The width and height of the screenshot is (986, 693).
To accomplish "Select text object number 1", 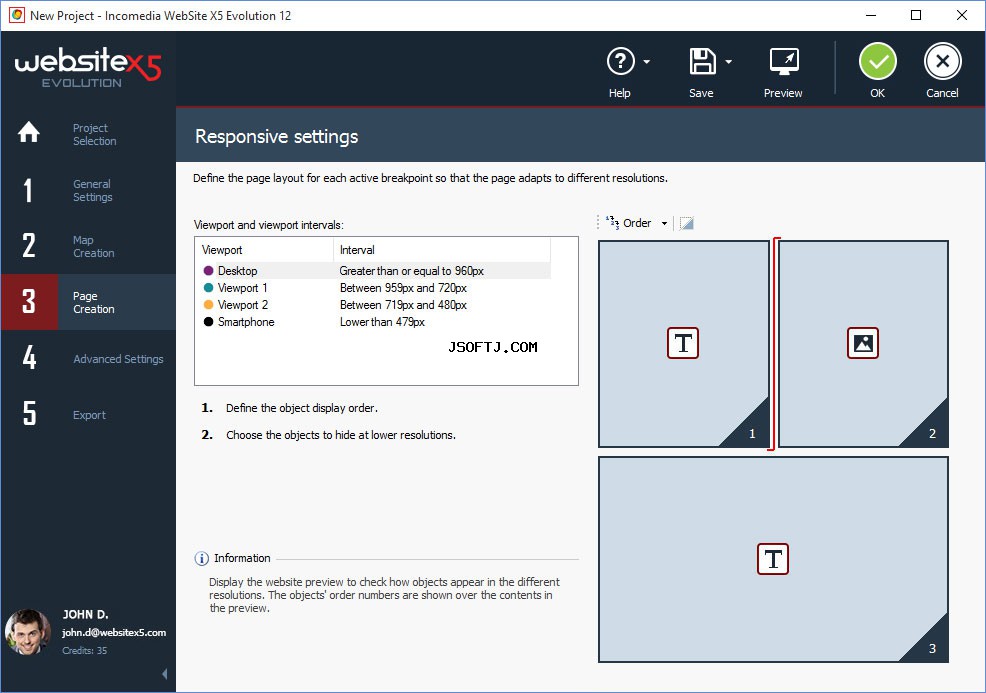I will click(684, 343).
